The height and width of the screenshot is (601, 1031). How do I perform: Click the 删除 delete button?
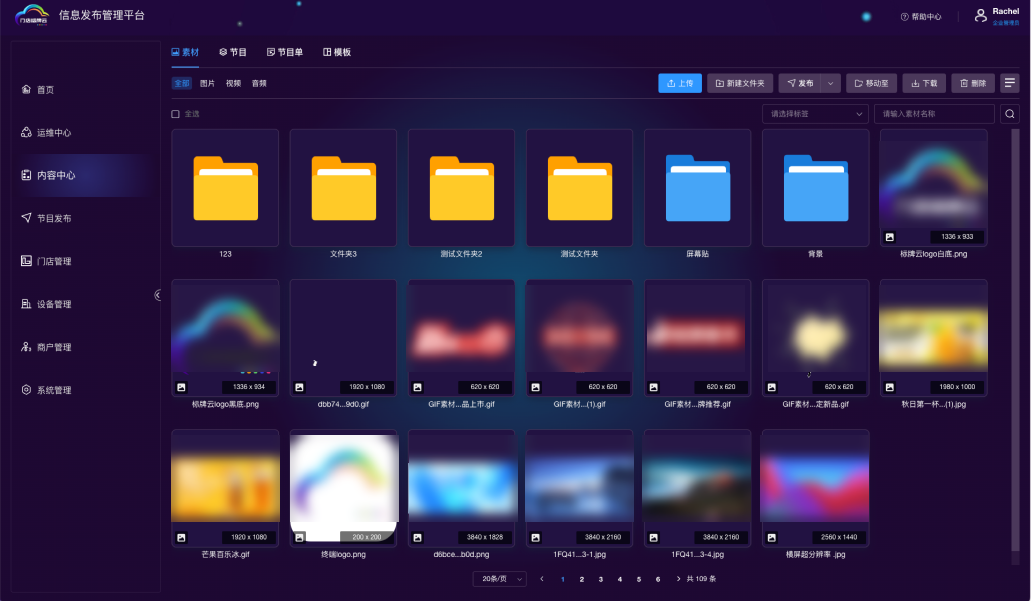973,84
